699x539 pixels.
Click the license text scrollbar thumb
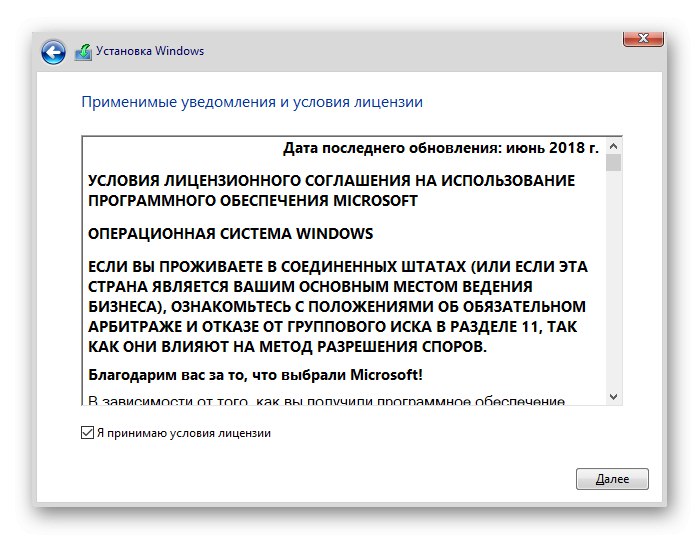(x=613, y=162)
